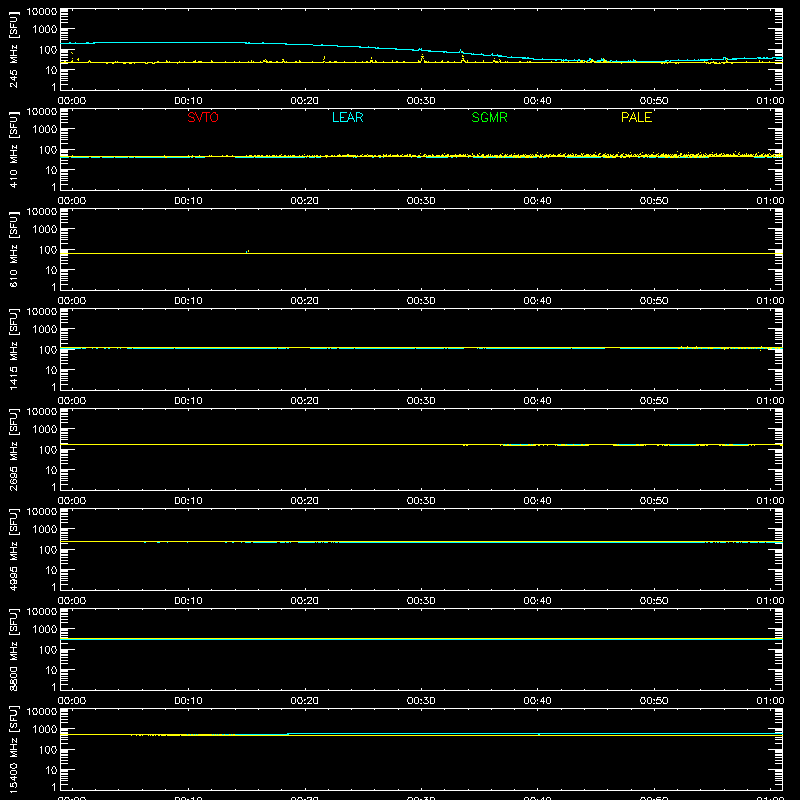Click the 15400 MHz [SFU] axis label
800x800 pixels.
[13, 749]
